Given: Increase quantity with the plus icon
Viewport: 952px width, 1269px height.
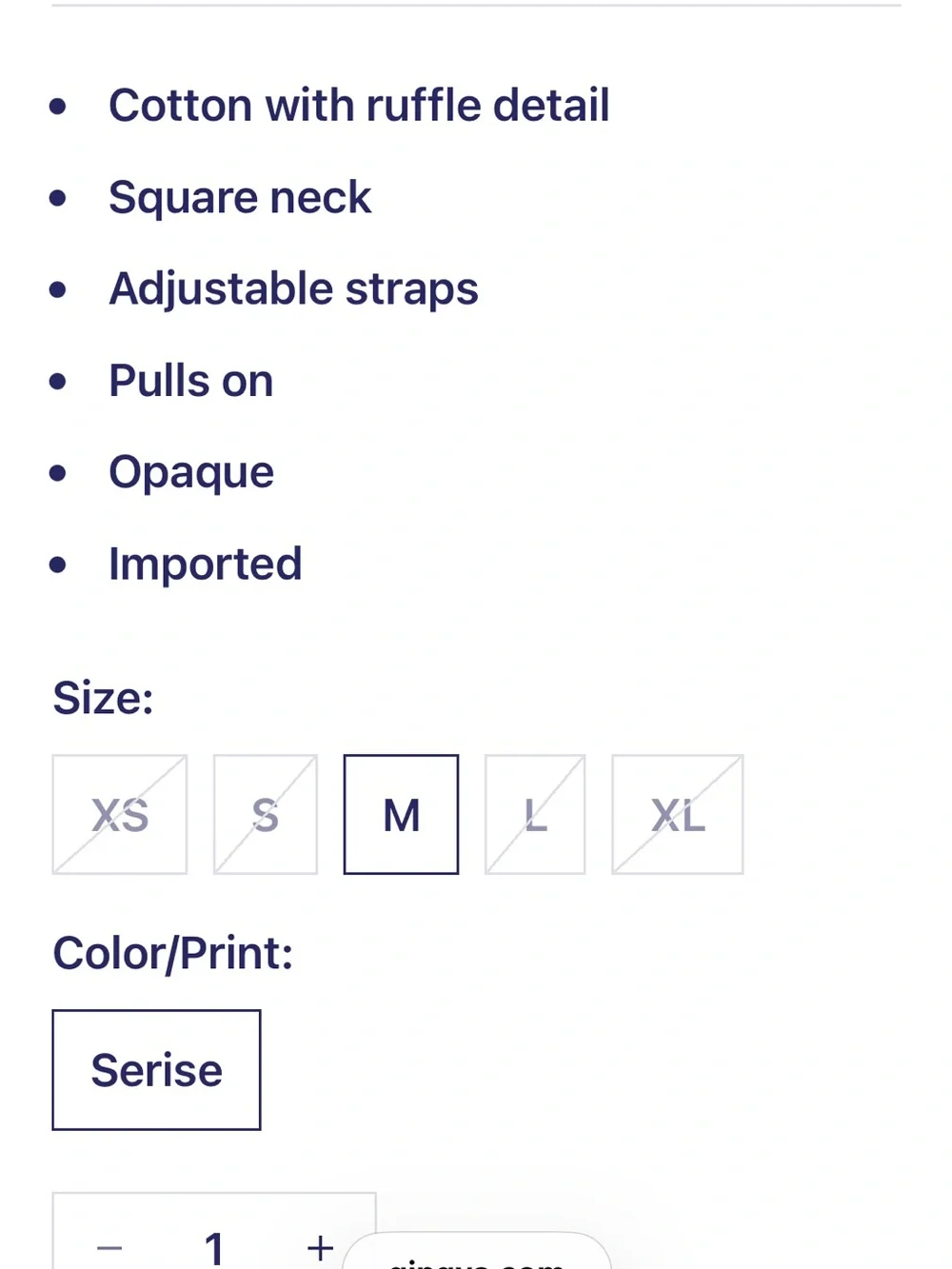Looking at the screenshot, I should (320, 1247).
